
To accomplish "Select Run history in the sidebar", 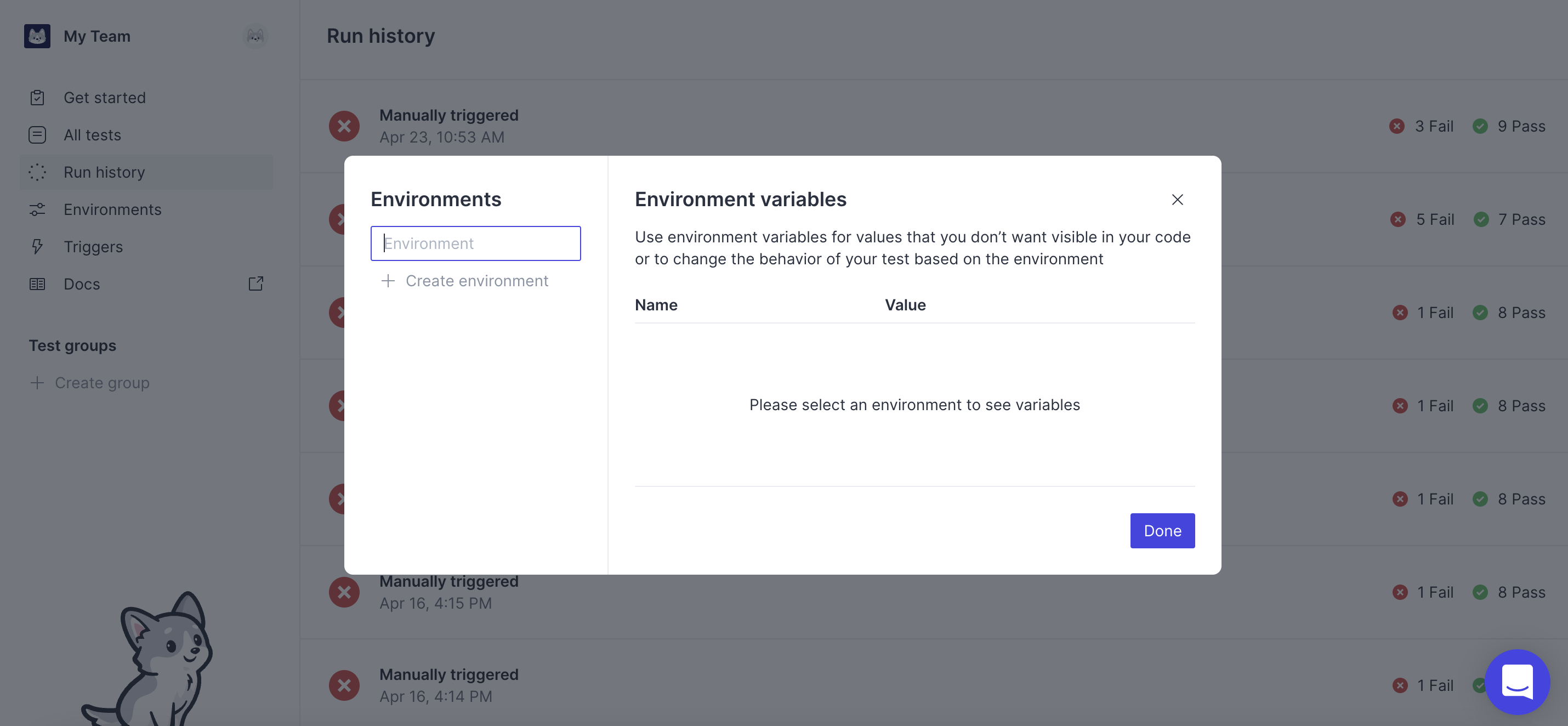I will 104,172.
